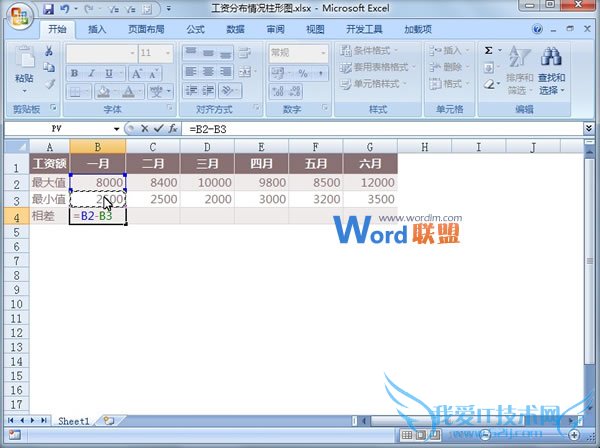Open 单元格样式 cell styles menu
The width and height of the screenshot is (600, 448).
pos(373,84)
